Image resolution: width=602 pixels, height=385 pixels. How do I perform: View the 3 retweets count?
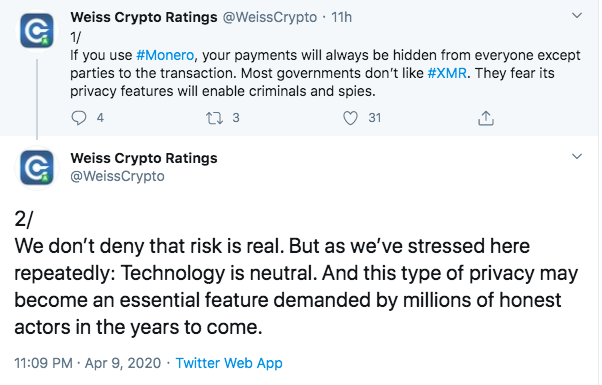click(236, 118)
